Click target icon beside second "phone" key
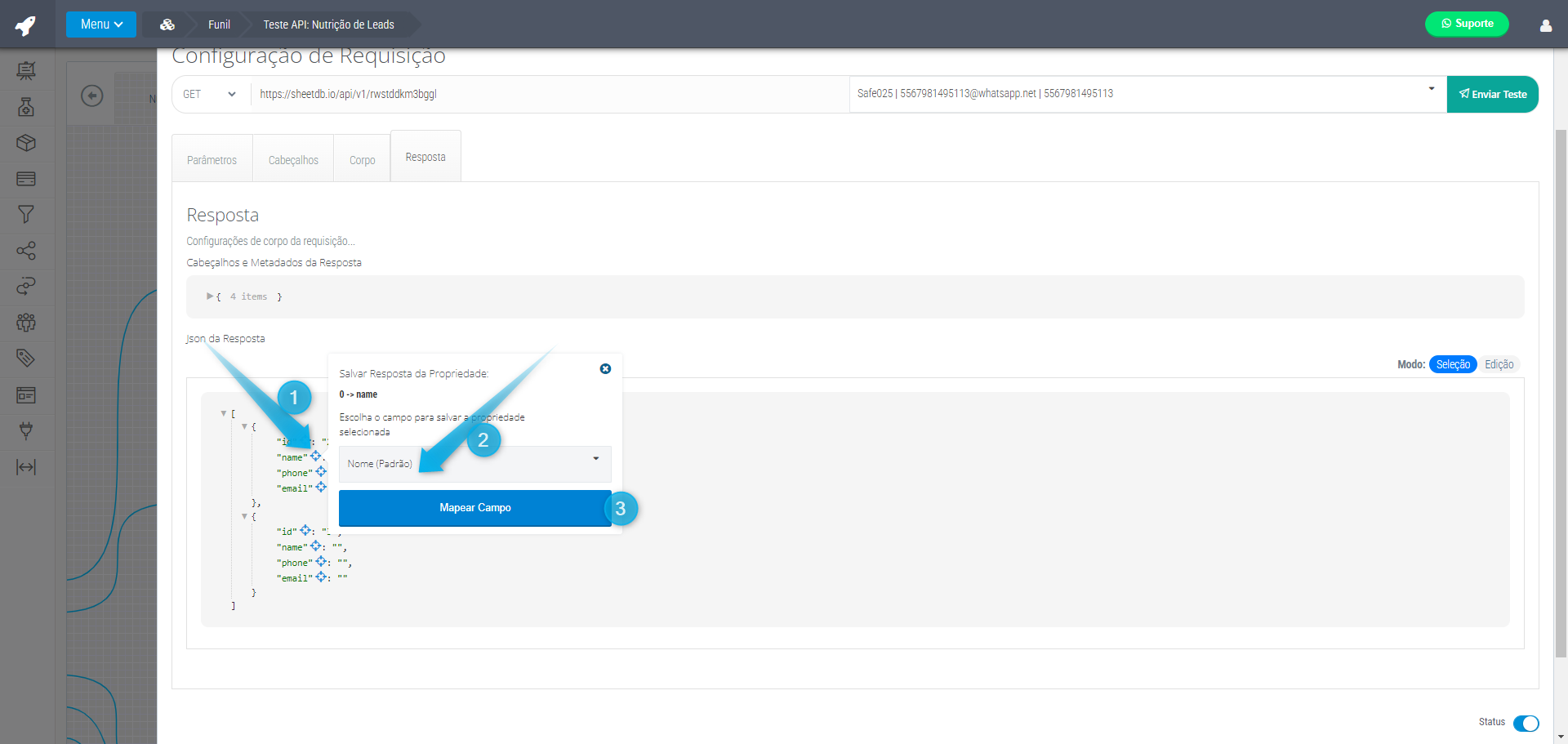This screenshot has width=1568, height=744. coord(321,562)
